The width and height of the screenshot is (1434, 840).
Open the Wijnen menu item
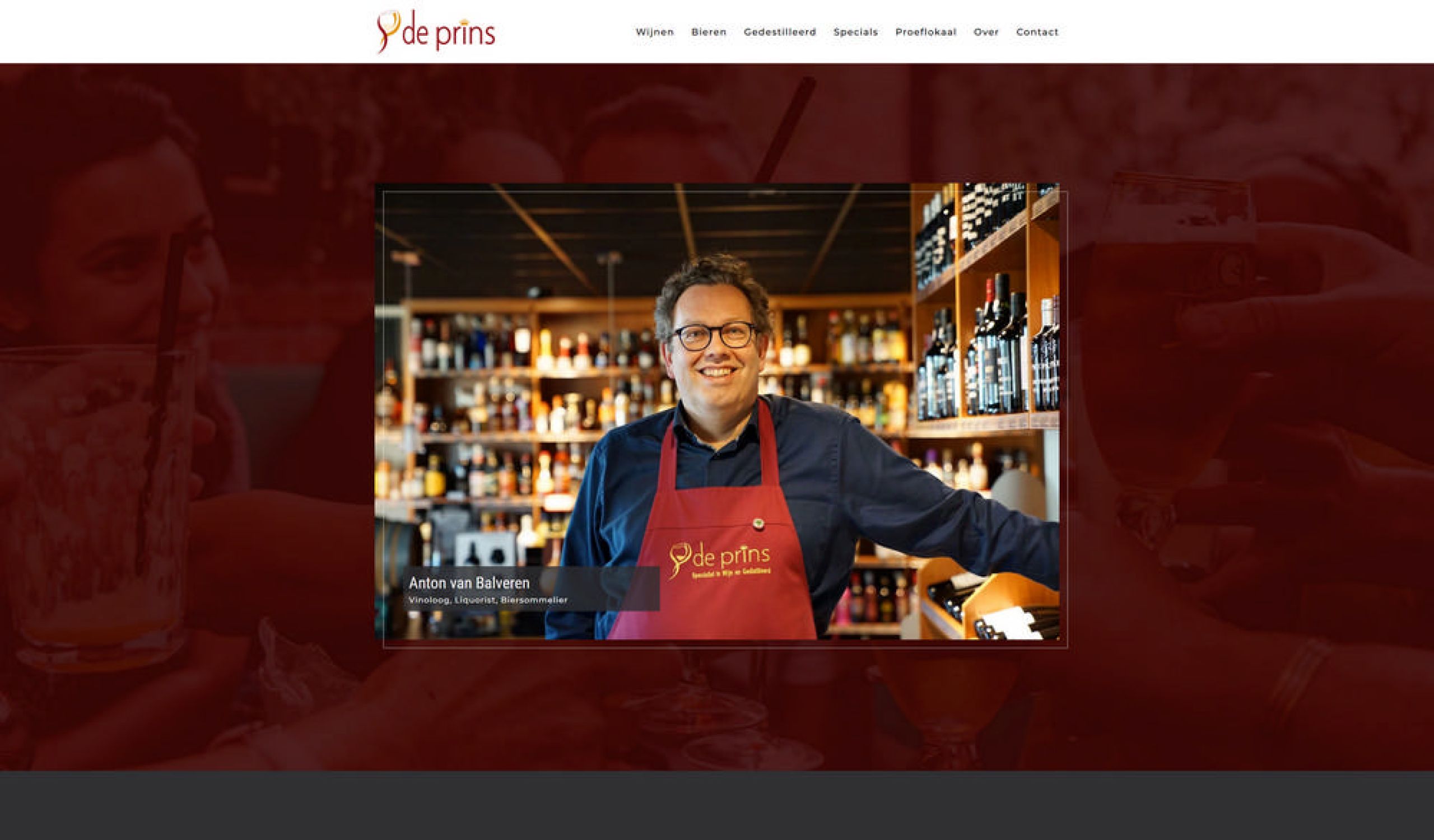pos(654,32)
